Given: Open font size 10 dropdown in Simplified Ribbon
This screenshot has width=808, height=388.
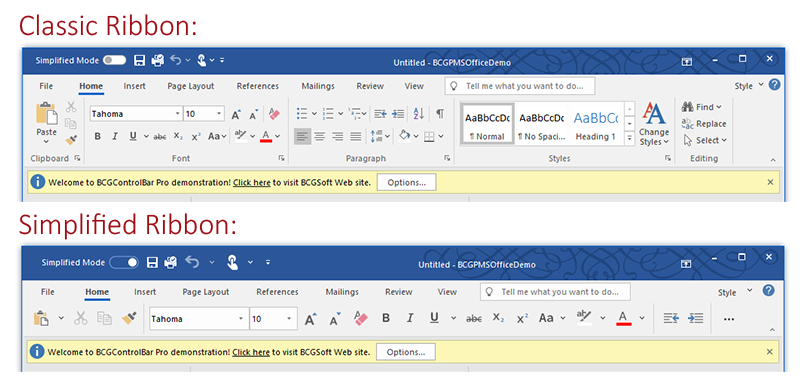Looking at the screenshot, I should click(x=290, y=319).
